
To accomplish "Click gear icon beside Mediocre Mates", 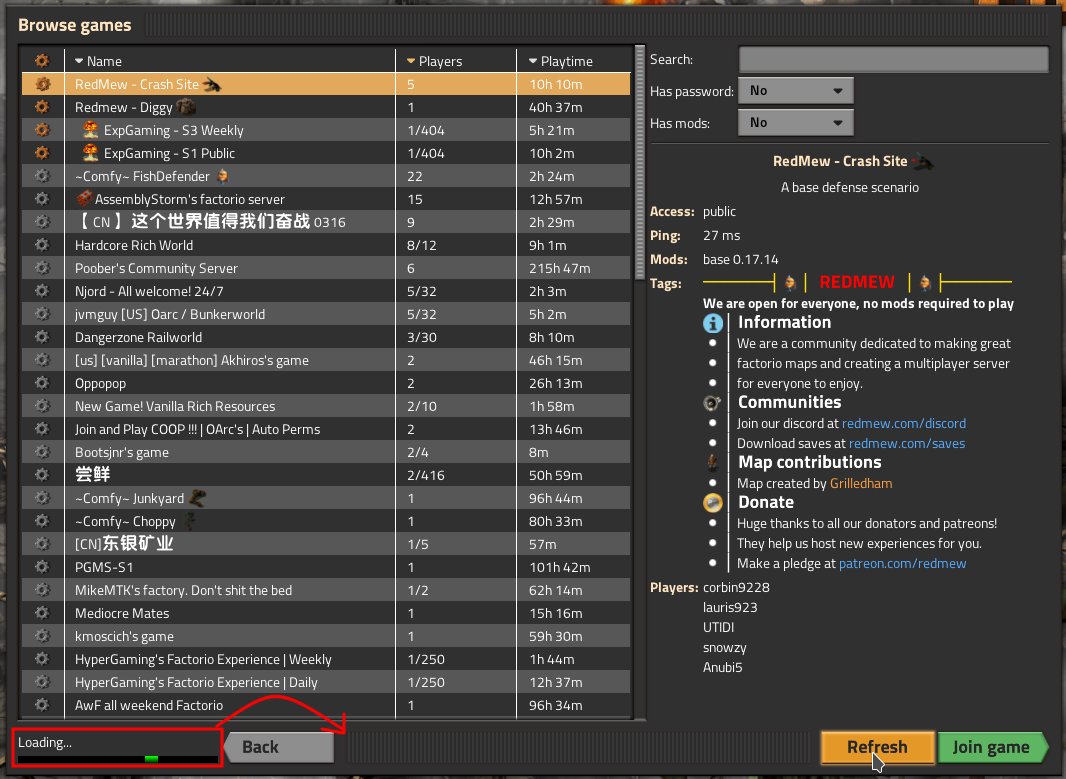I will click(x=42, y=613).
